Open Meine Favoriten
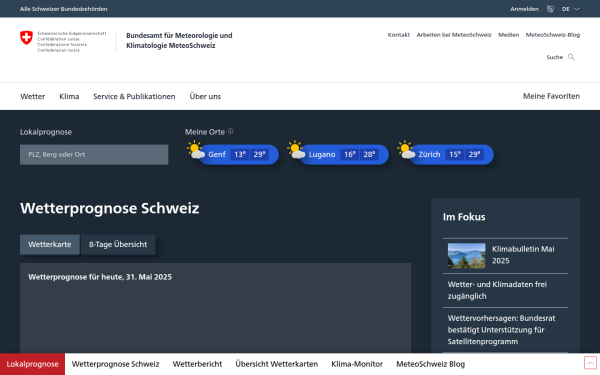The width and height of the screenshot is (600, 375). [551, 96]
